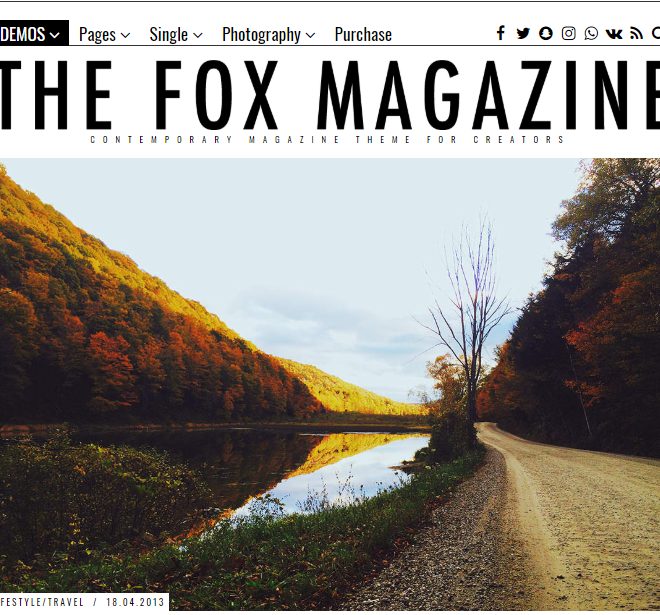Click the Contemporary Magazine Theme tagline

[x=327, y=140]
